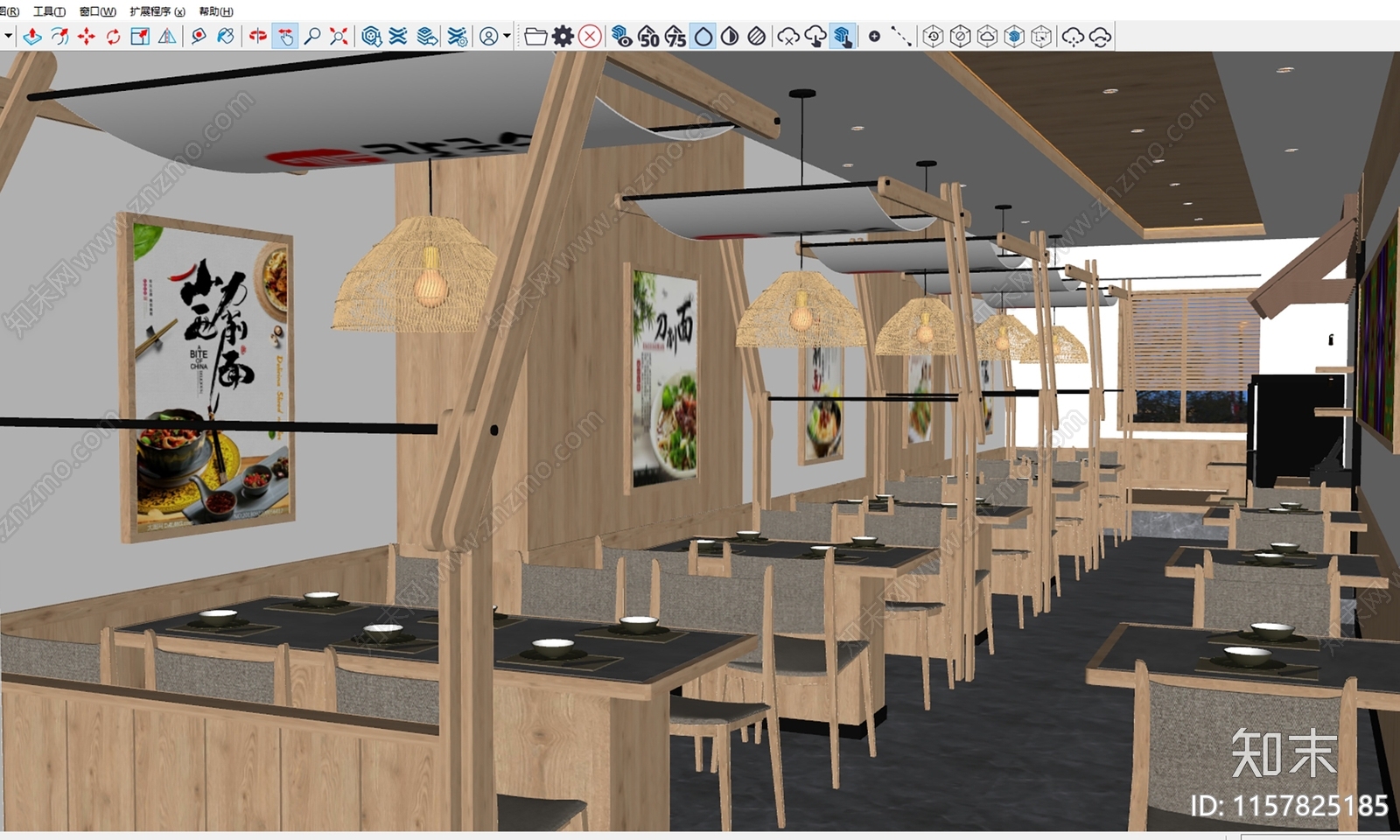
Task: Click the noodle poster on left wall
Action: pyautogui.click(x=206, y=377)
